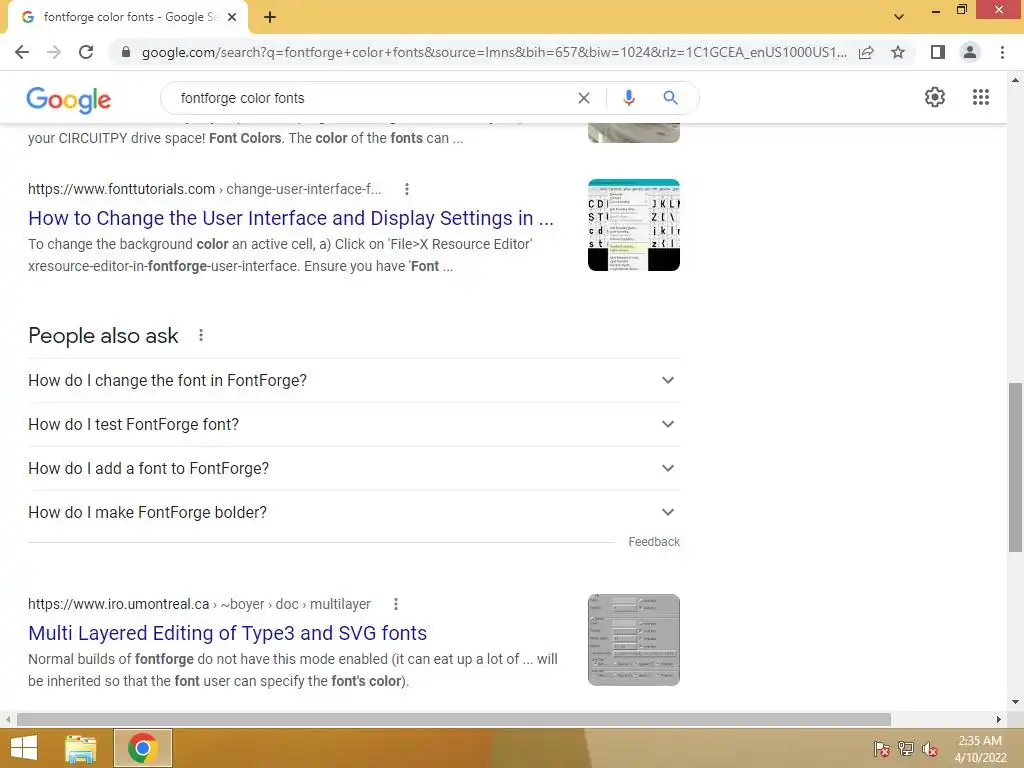Share this page from the address bar
The image size is (1024, 768).
pos(866,52)
